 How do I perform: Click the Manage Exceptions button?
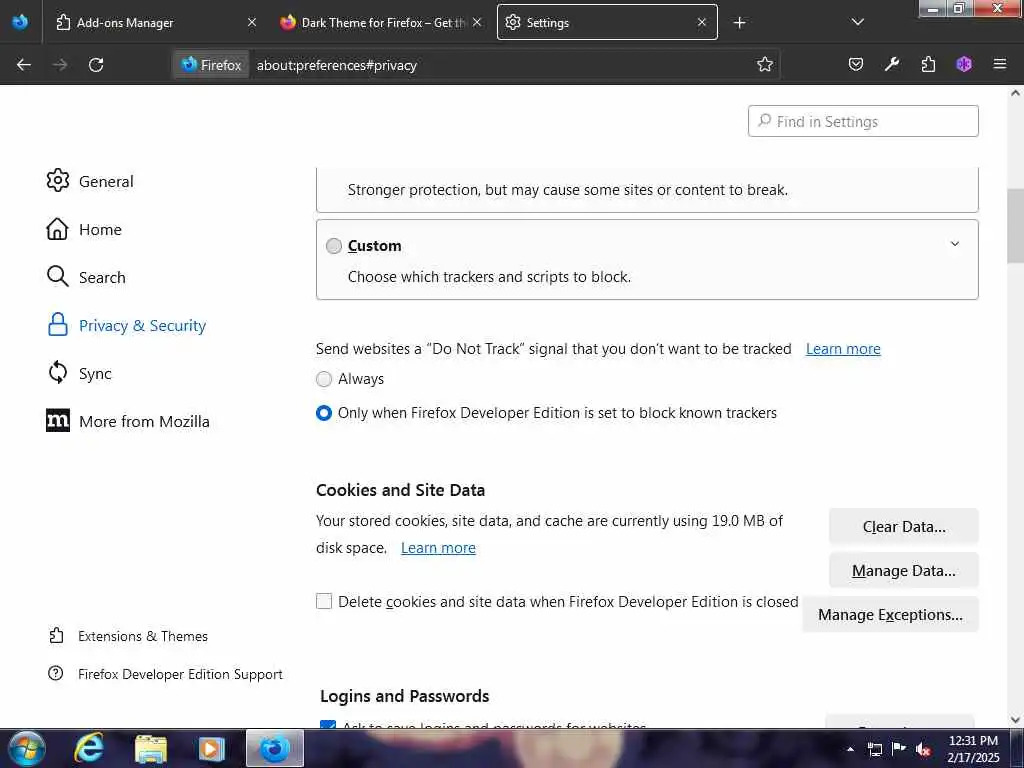[890, 615]
